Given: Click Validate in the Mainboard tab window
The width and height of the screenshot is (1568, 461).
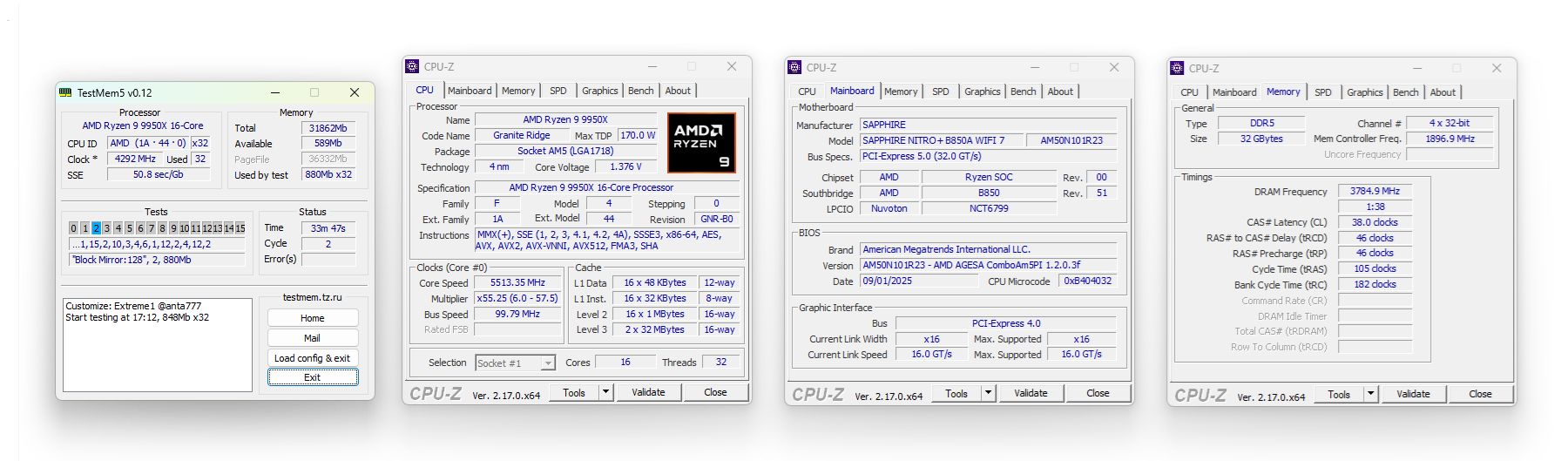Looking at the screenshot, I should click(1031, 393).
